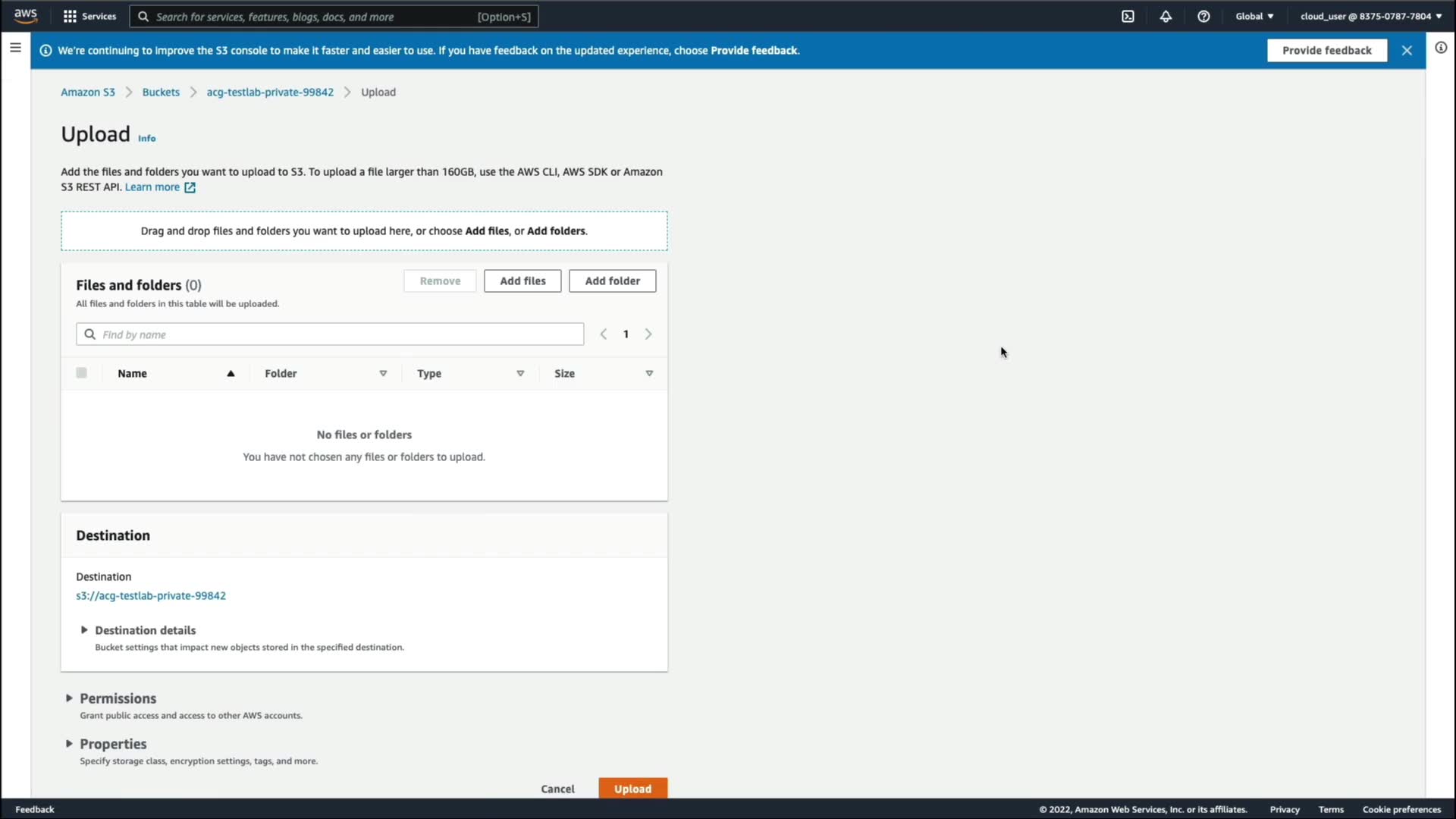Viewport: 1456px width, 819px height.
Task: Open the hamburger side navigation menu
Action: (x=15, y=48)
